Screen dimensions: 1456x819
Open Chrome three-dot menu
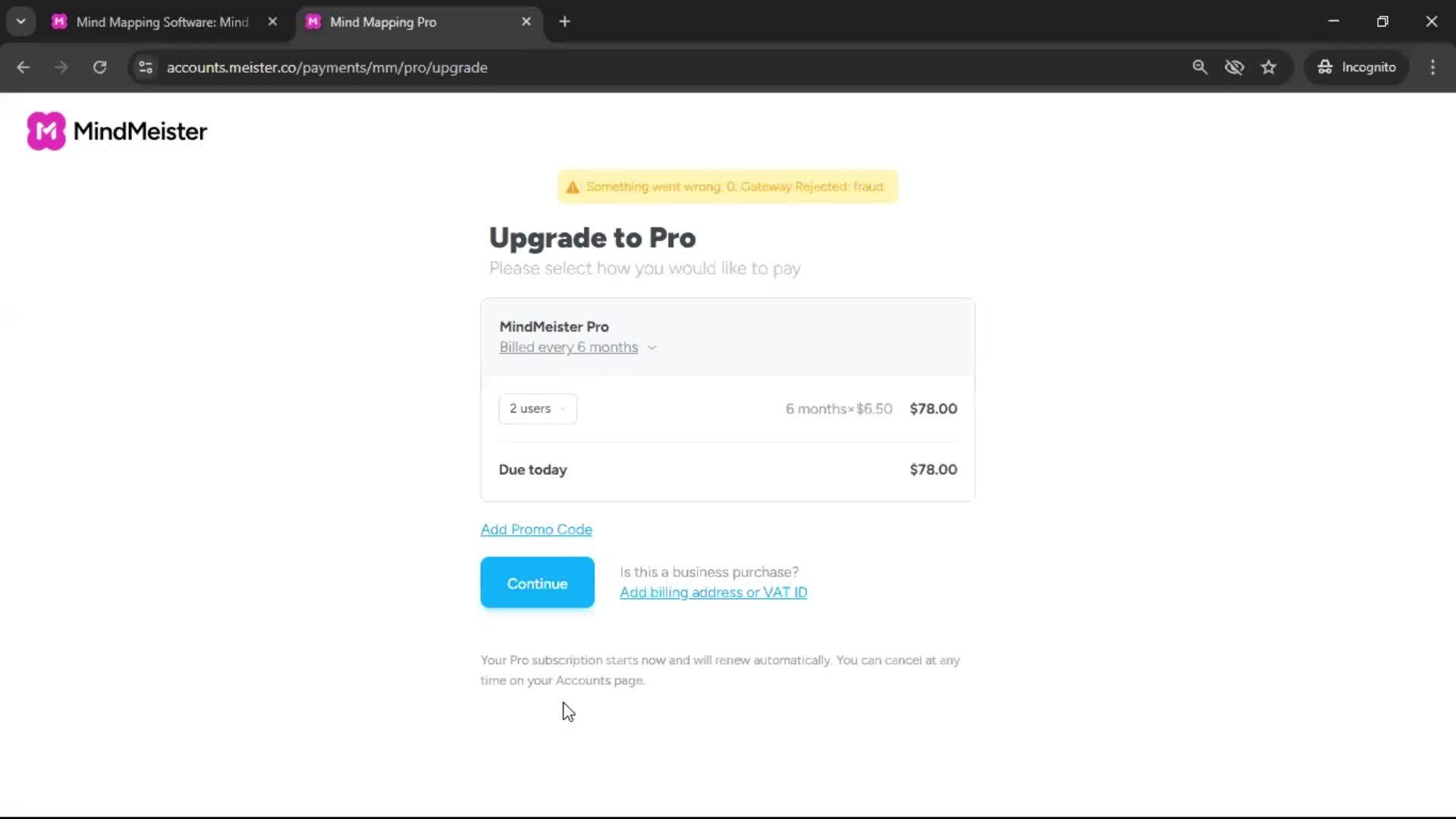[x=1432, y=67]
